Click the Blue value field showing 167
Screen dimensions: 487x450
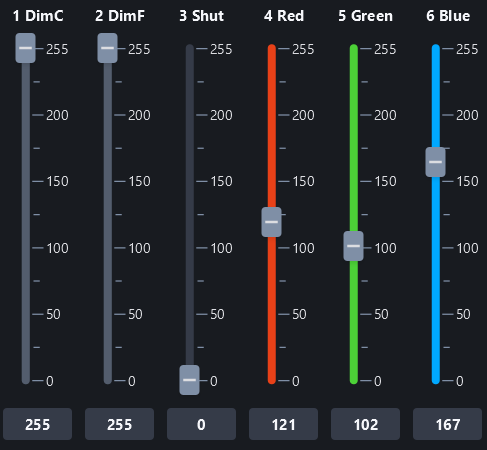(x=448, y=424)
